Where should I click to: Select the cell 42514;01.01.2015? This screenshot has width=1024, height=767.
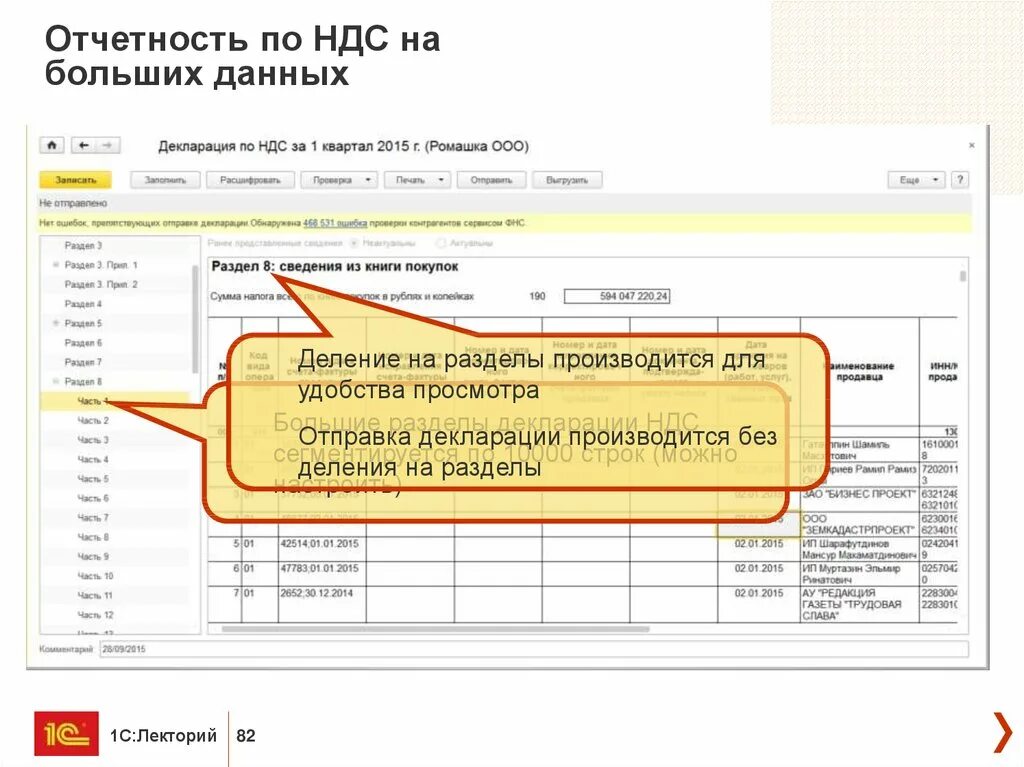pyautogui.click(x=322, y=549)
